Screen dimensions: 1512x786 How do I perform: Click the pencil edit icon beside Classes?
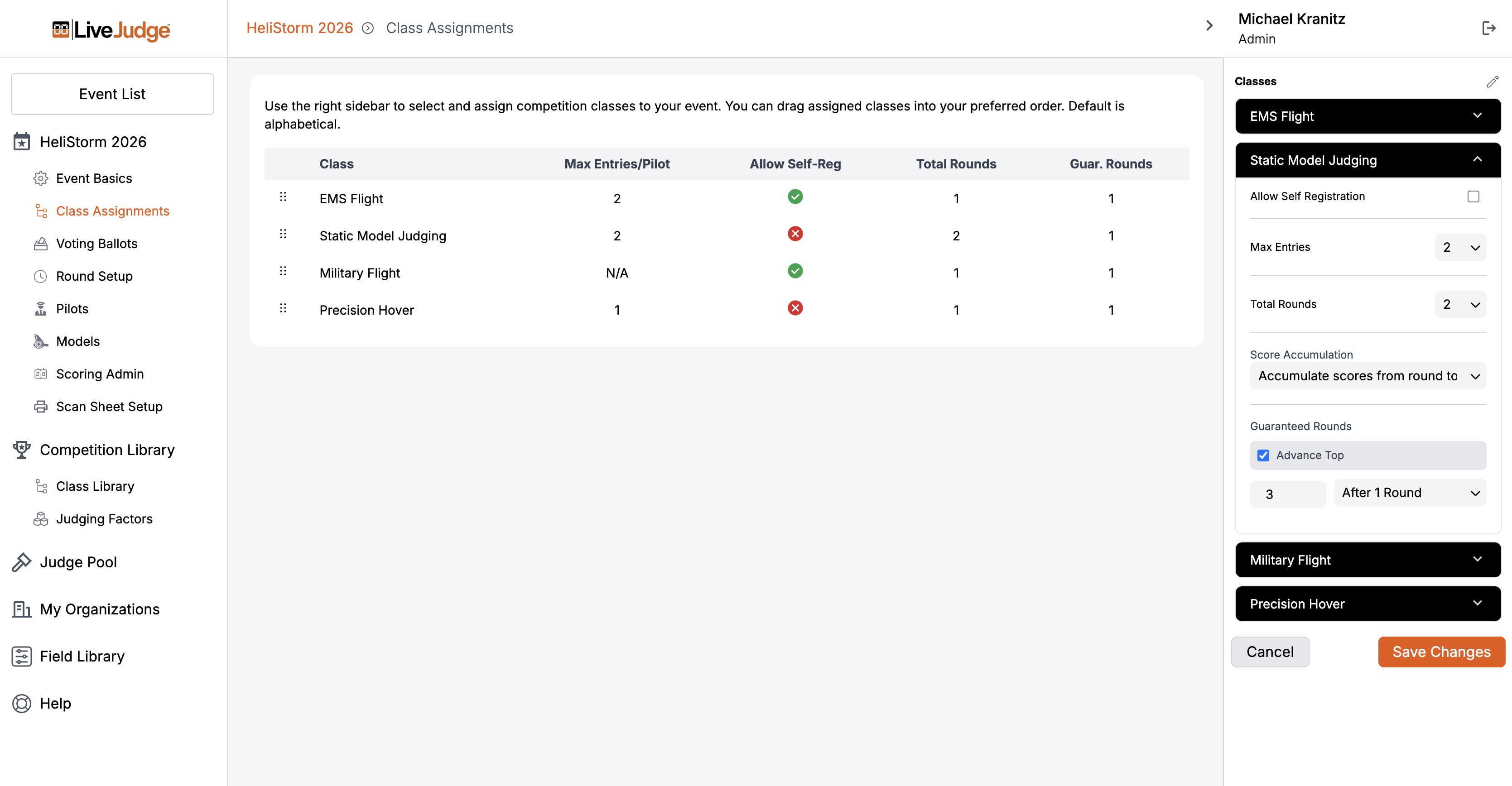(1492, 81)
